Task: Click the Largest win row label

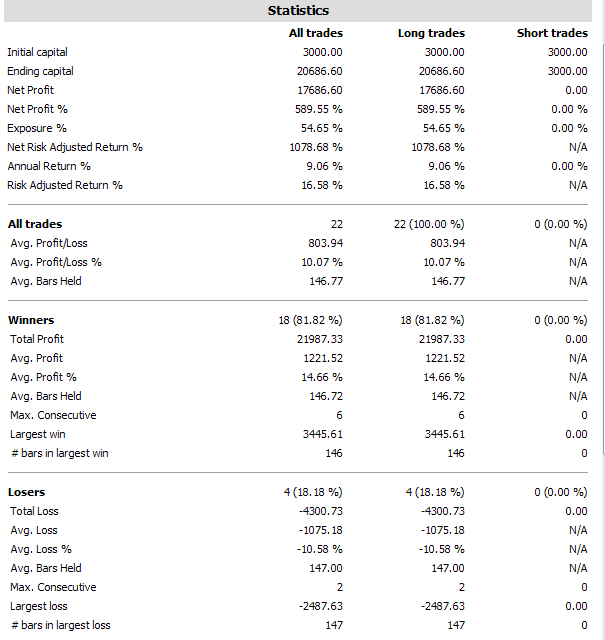Action: (x=38, y=434)
